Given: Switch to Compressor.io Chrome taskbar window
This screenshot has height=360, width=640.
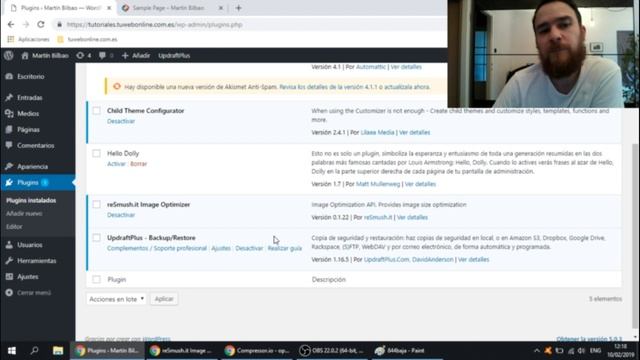Looking at the screenshot, I should [258, 351].
